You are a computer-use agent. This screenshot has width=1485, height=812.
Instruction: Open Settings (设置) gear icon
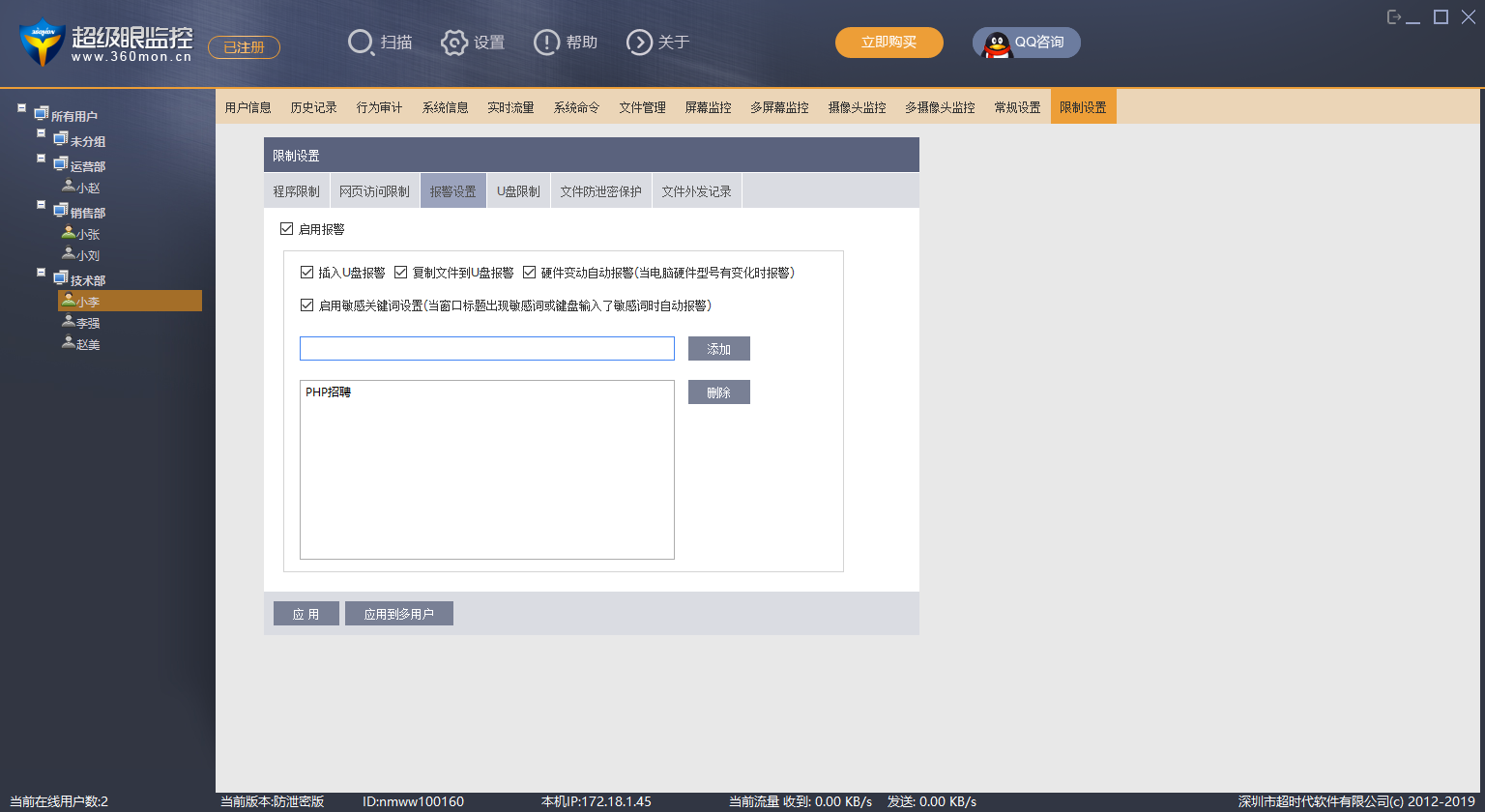[454, 43]
